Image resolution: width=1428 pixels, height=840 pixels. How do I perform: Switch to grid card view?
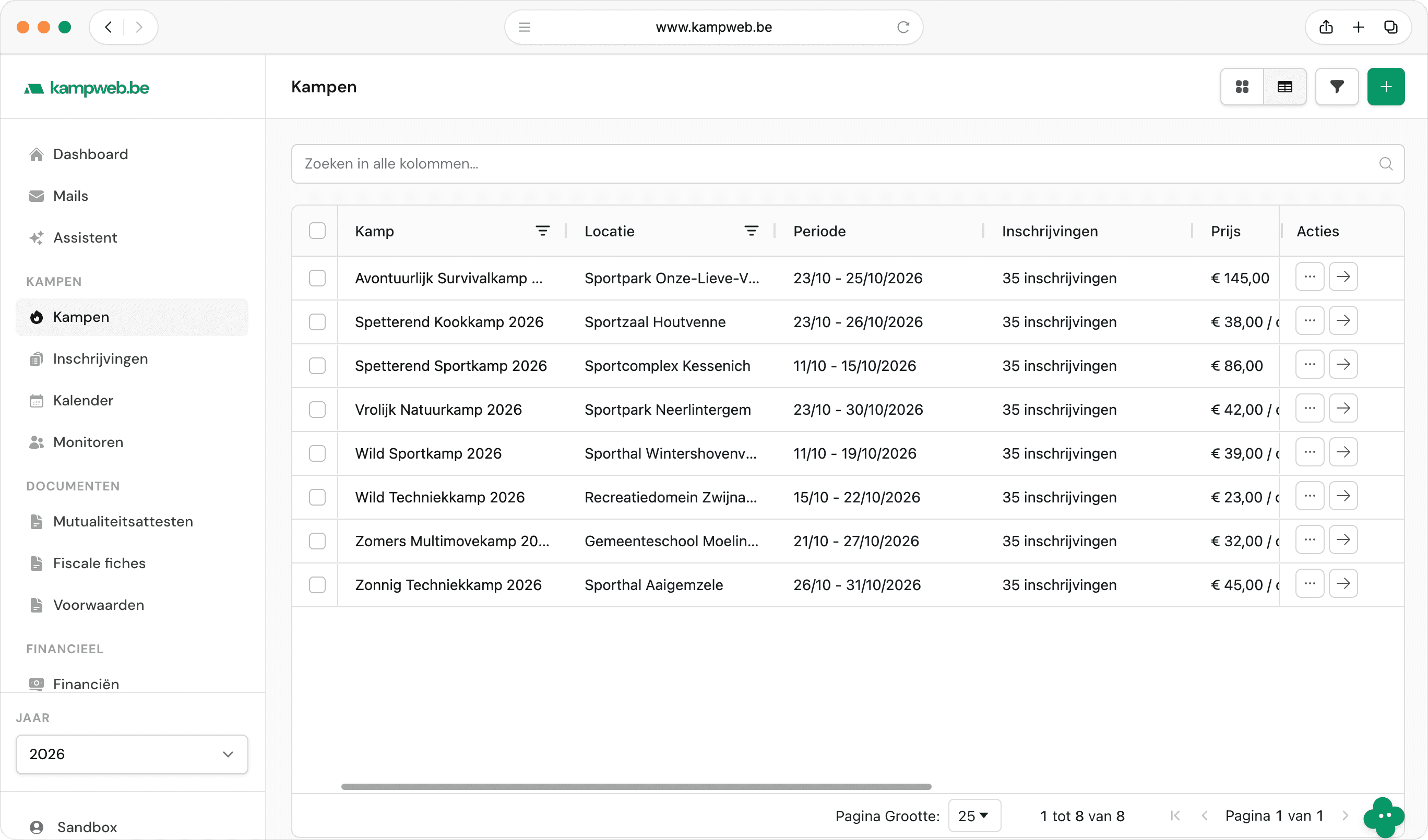click(x=1242, y=87)
